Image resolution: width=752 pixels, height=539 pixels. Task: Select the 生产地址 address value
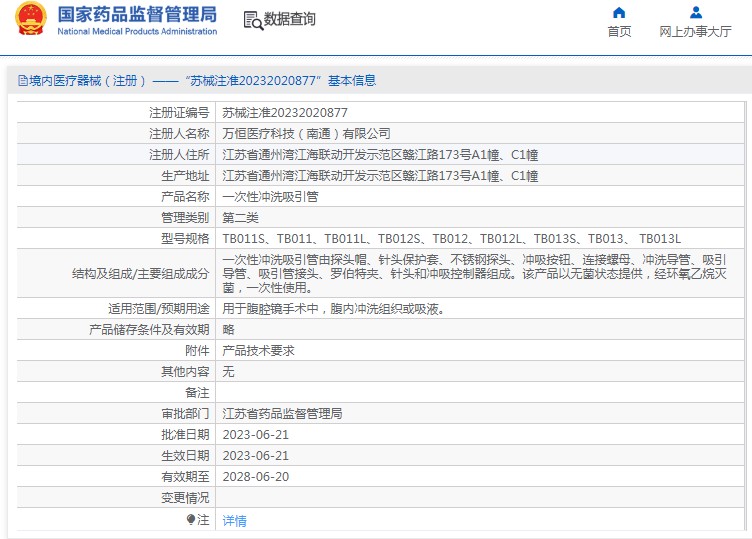(x=380, y=176)
